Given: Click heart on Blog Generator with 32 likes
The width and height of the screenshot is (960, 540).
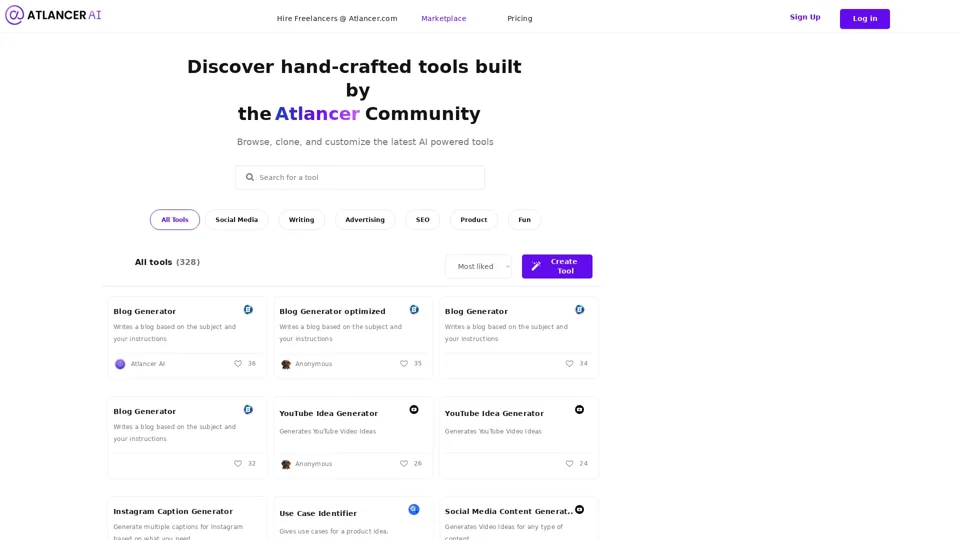Looking at the screenshot, I should point(238,463).
